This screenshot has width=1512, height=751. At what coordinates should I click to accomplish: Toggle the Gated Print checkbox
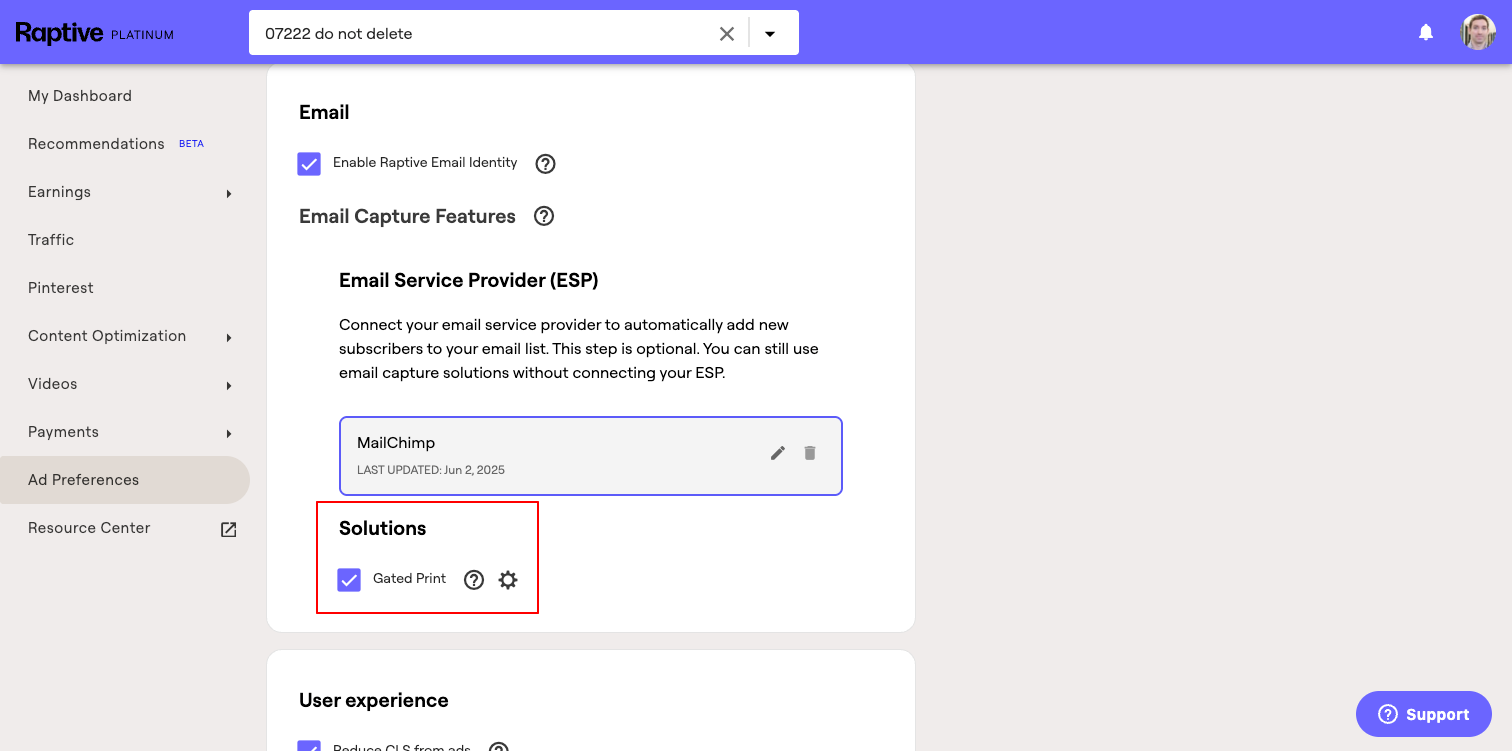tap(349, 580)
